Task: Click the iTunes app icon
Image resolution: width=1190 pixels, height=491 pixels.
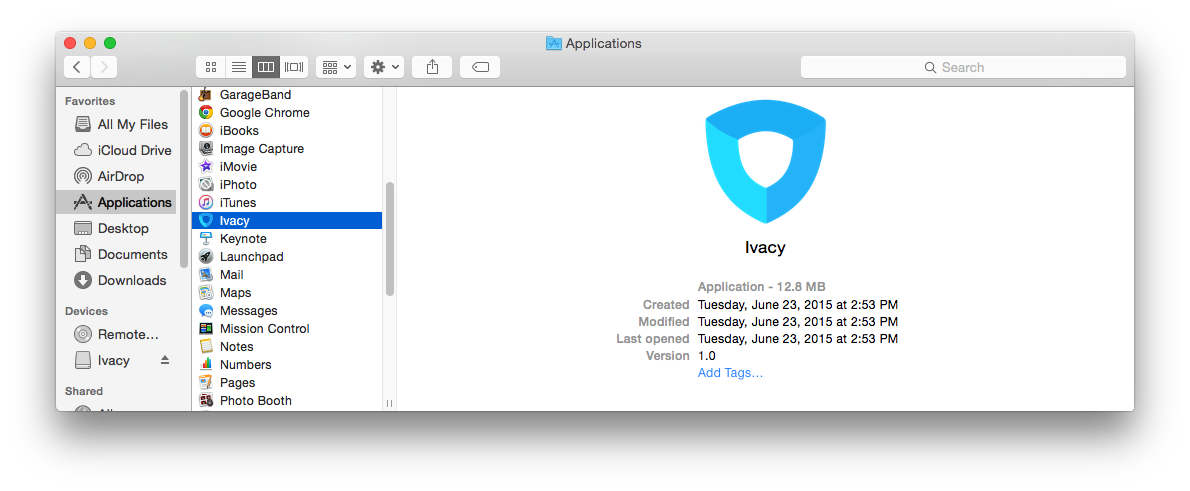Action: point(206,203)
